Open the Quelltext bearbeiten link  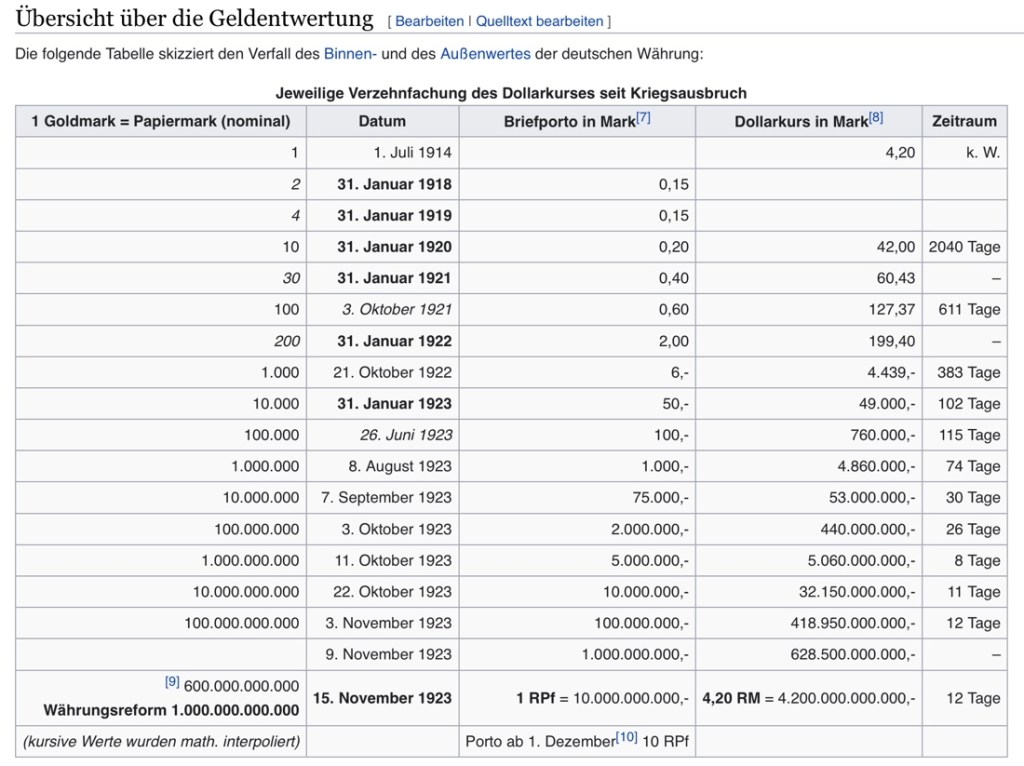[x=540, y=21]
